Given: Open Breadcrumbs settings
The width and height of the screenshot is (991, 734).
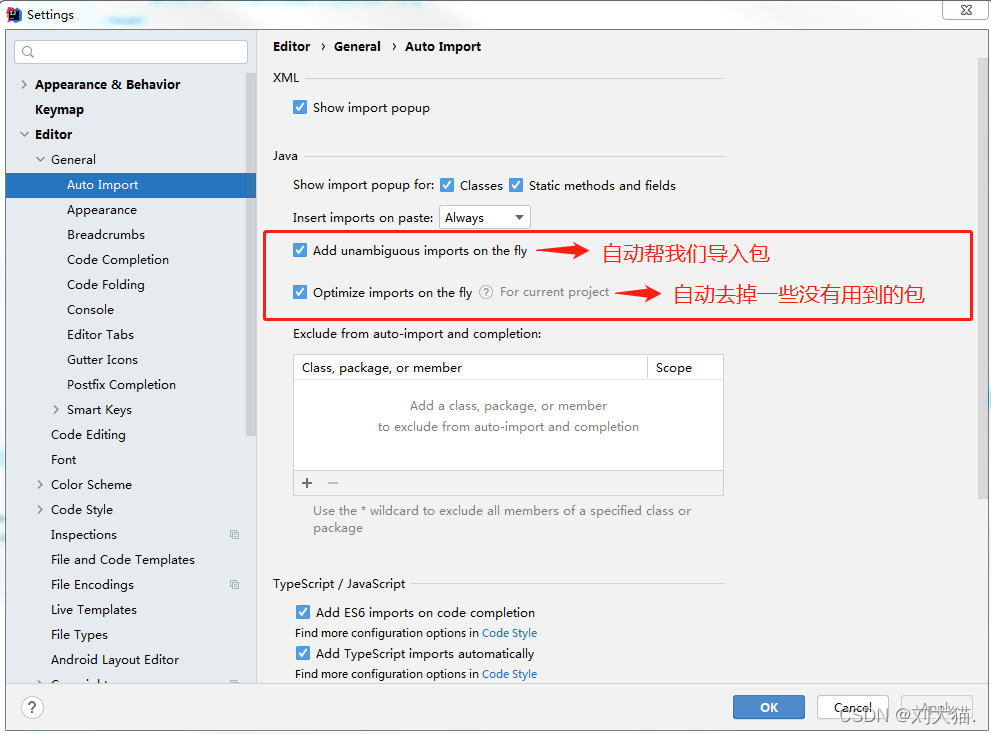Looking at the screenshot, I should (x=106, y=235).
